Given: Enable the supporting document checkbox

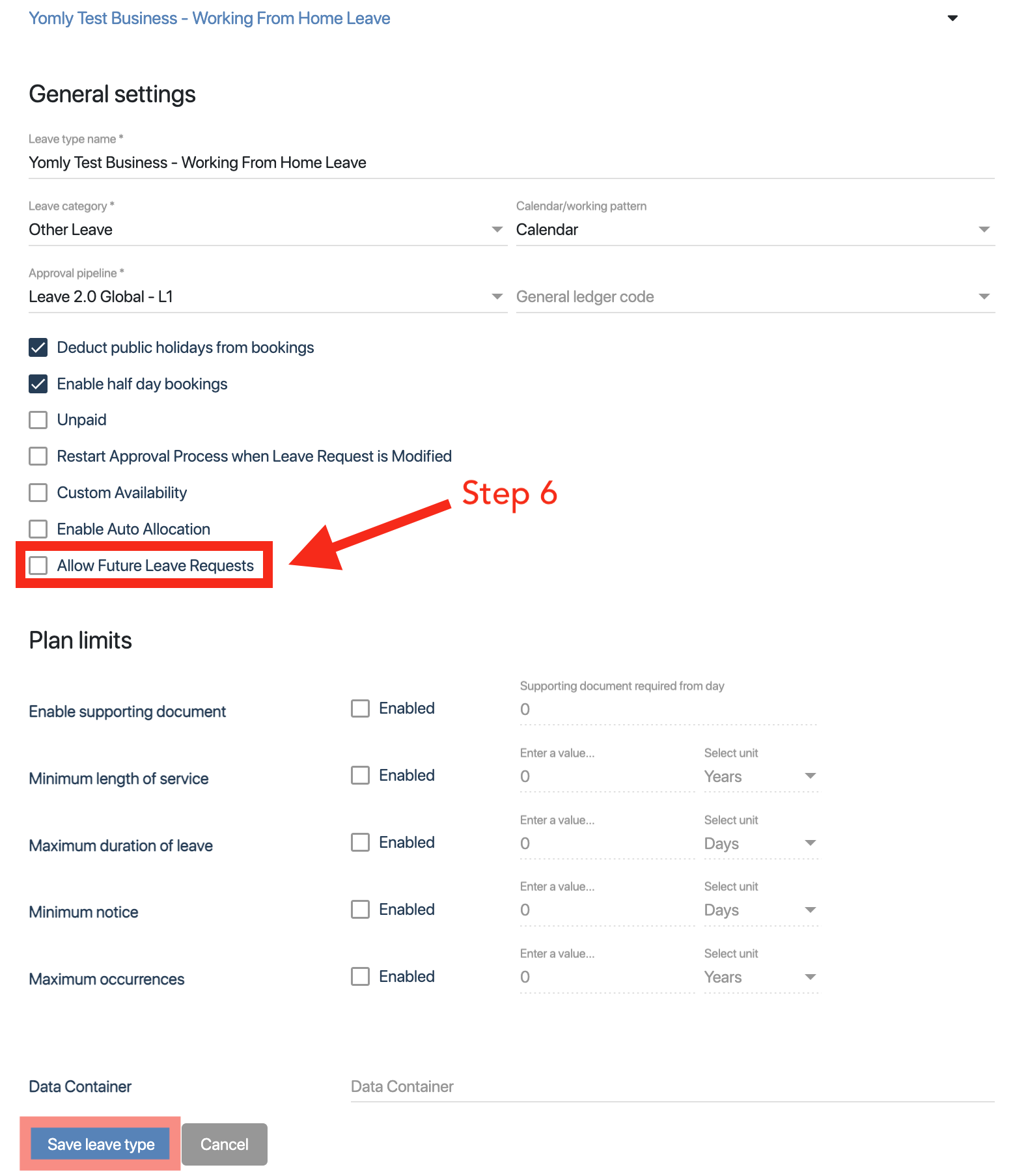Looking at the screenshot, I should click(360, 708).
